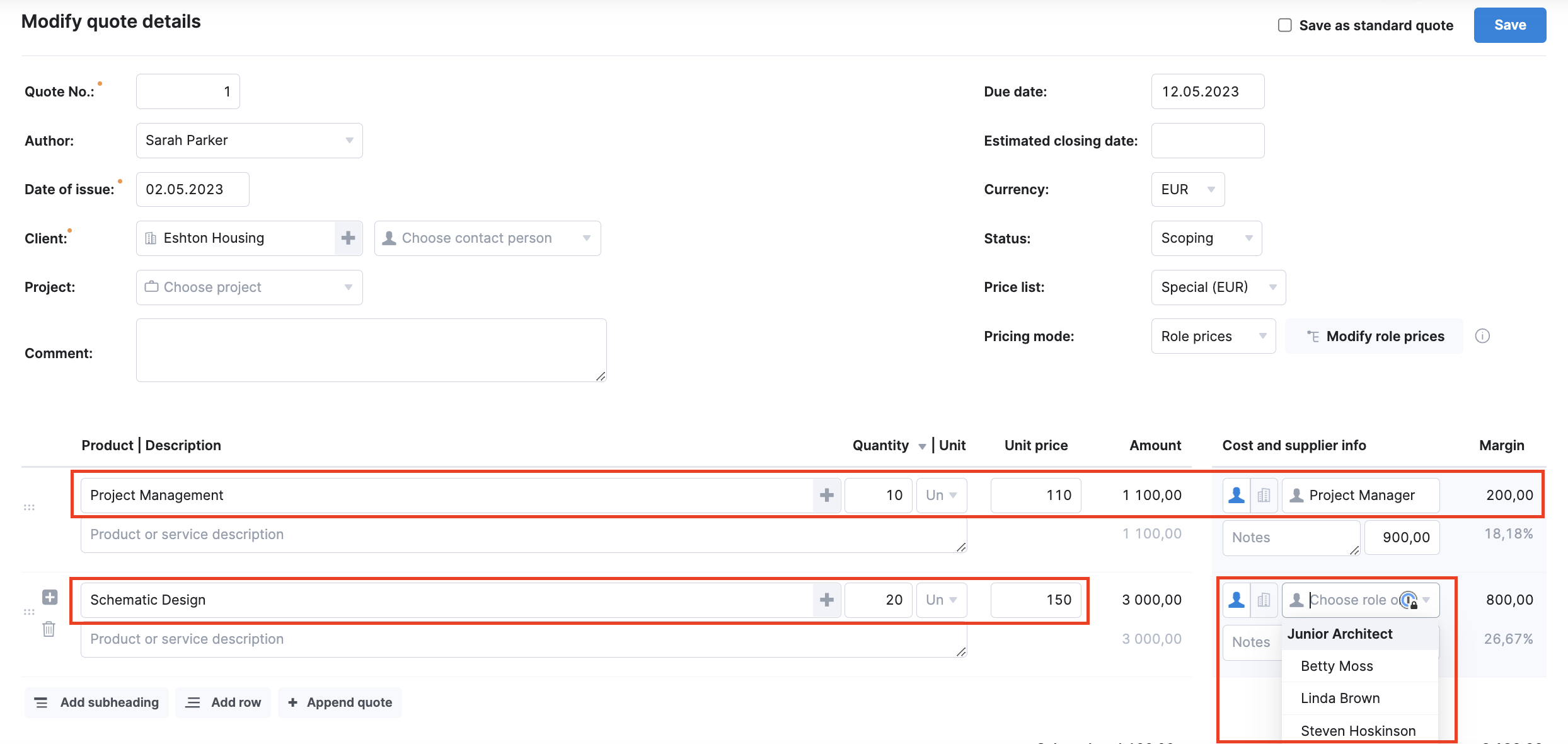
Task: Select Linda Brown from role list
Action: (1360, 699)
